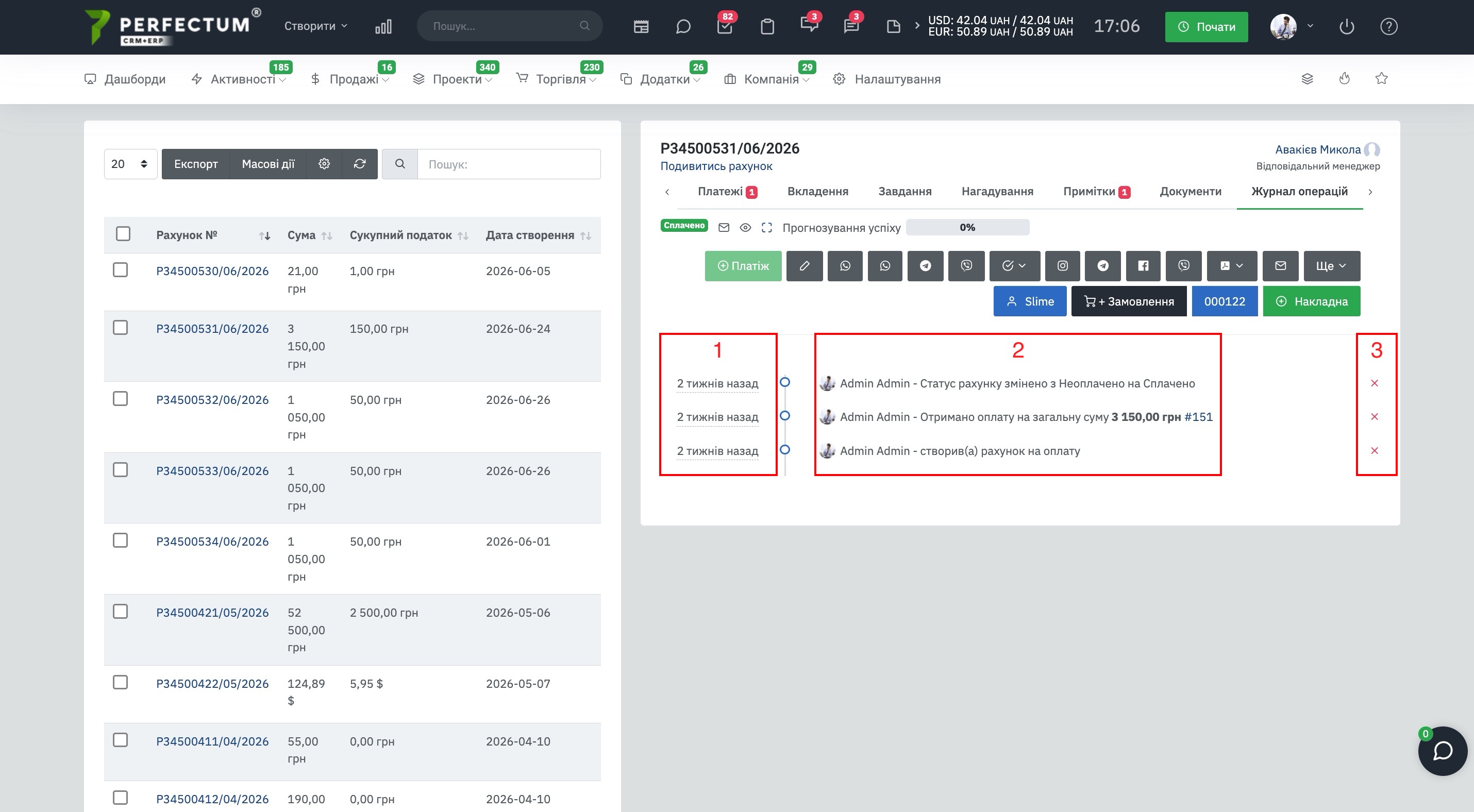
Task: Delete the 'створив(а) рахунок на оплату' log entry
Action: (x=1375, y=451)
